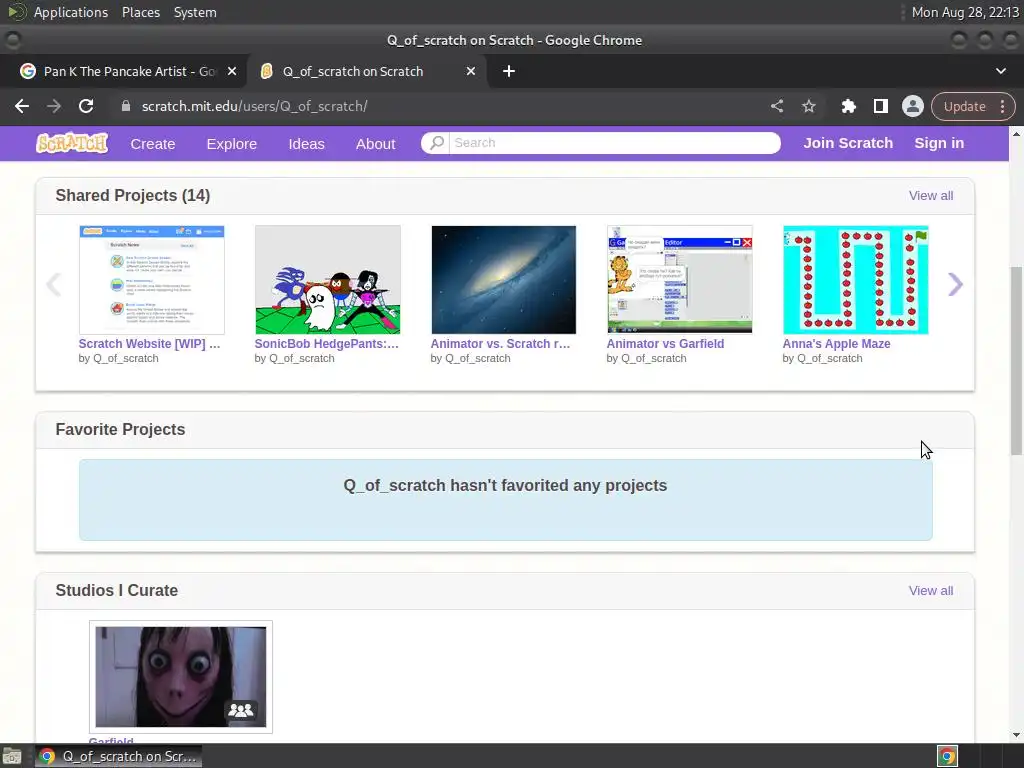Screen dimensions: 1024x768
Task: Close the Q_of_scratch on Scratch tab
Action: click(x=471, y=71)
